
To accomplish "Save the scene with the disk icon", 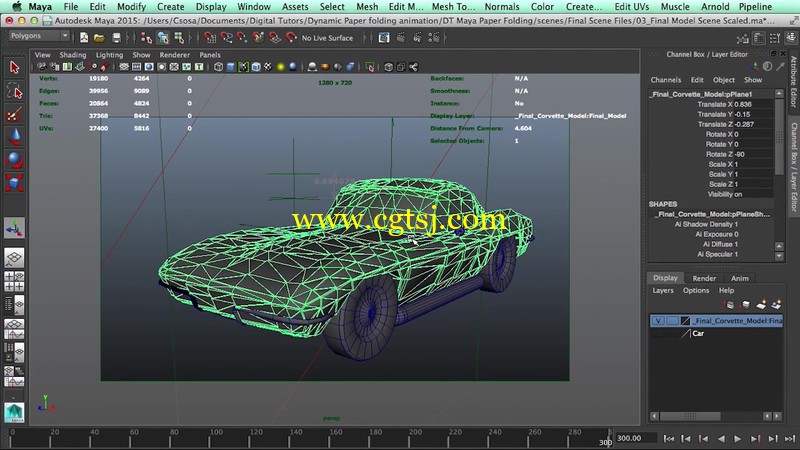I will [116, 38].
